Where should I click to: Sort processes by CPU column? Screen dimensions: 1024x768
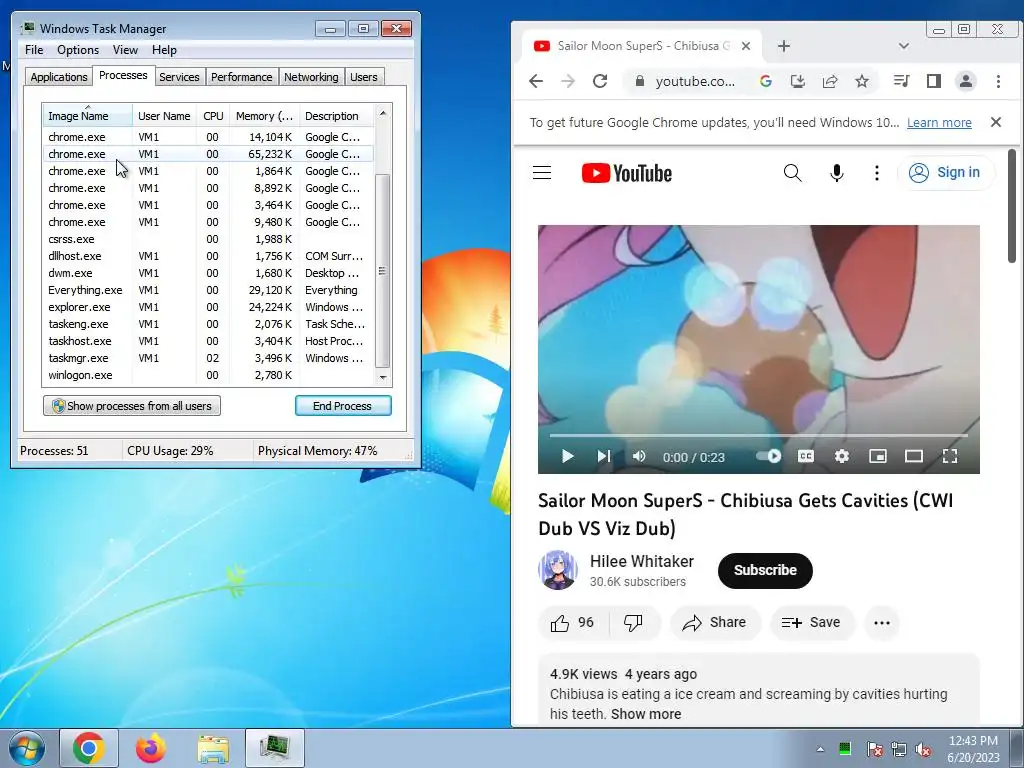click(213, 116)
